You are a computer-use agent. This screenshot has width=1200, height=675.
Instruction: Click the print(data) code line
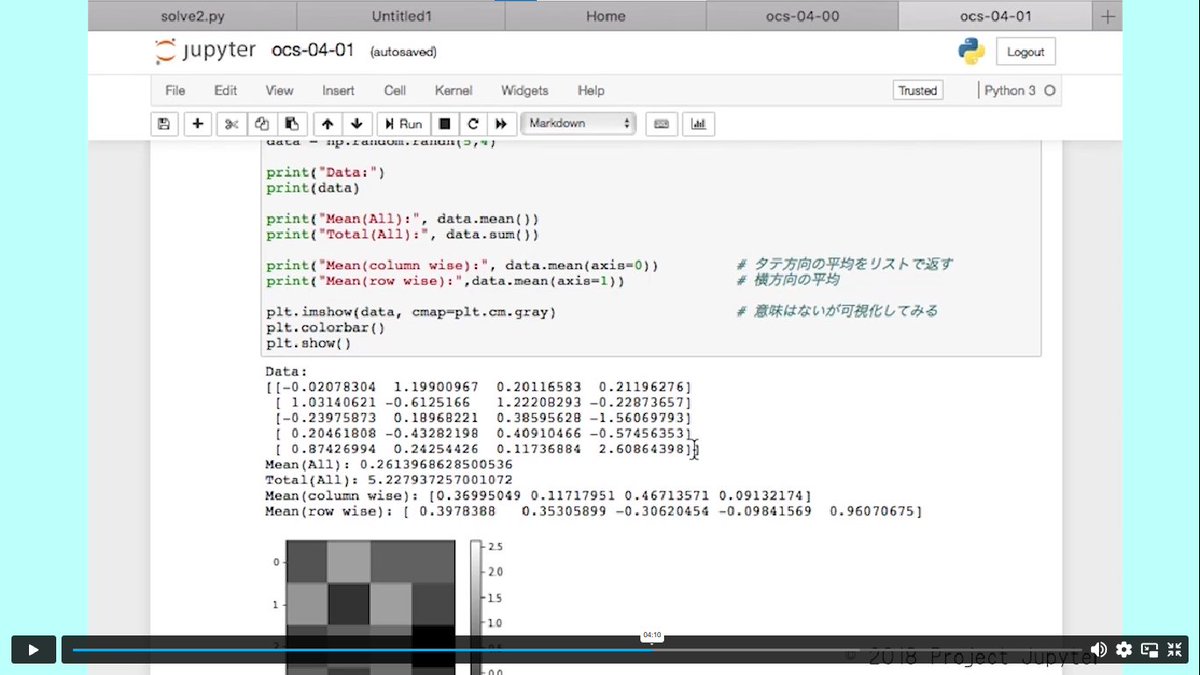[x=313, y=187]
